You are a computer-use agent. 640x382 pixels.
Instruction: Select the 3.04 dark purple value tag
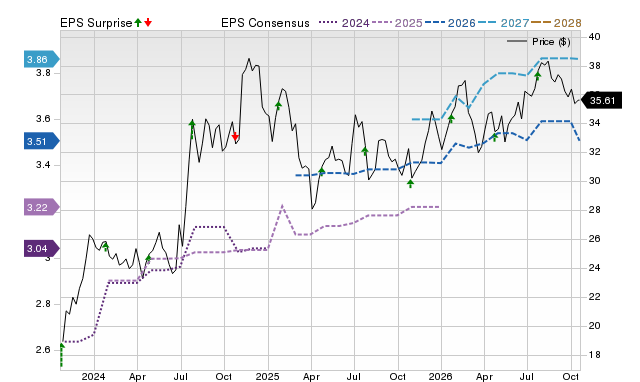42,249
